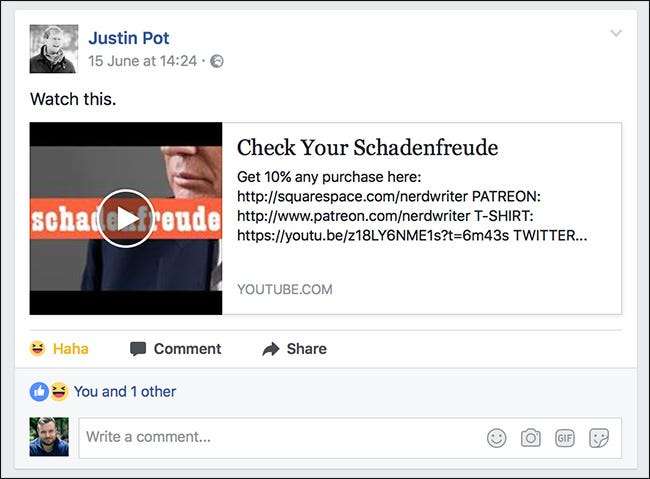
Task: Click the Comment button
Action: pos(175,349)
